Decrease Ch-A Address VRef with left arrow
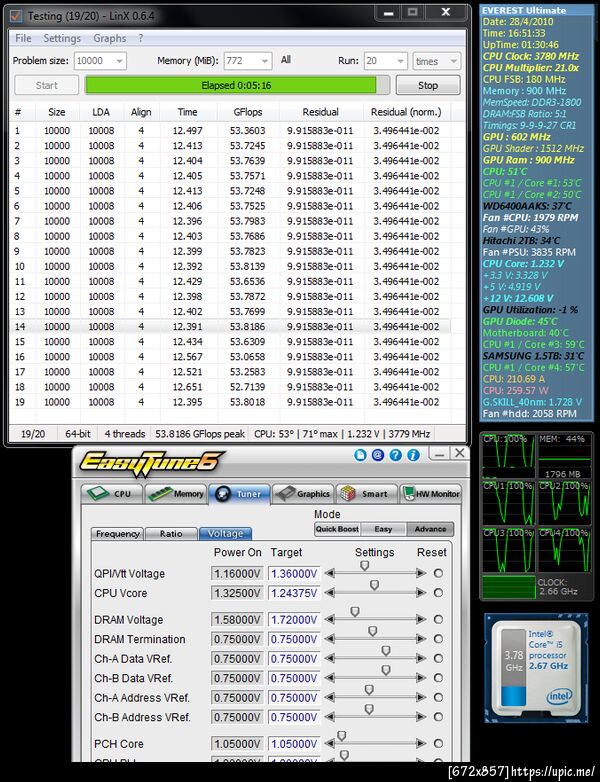Viewport: 600px width, 782px height. tap(329, 697)
